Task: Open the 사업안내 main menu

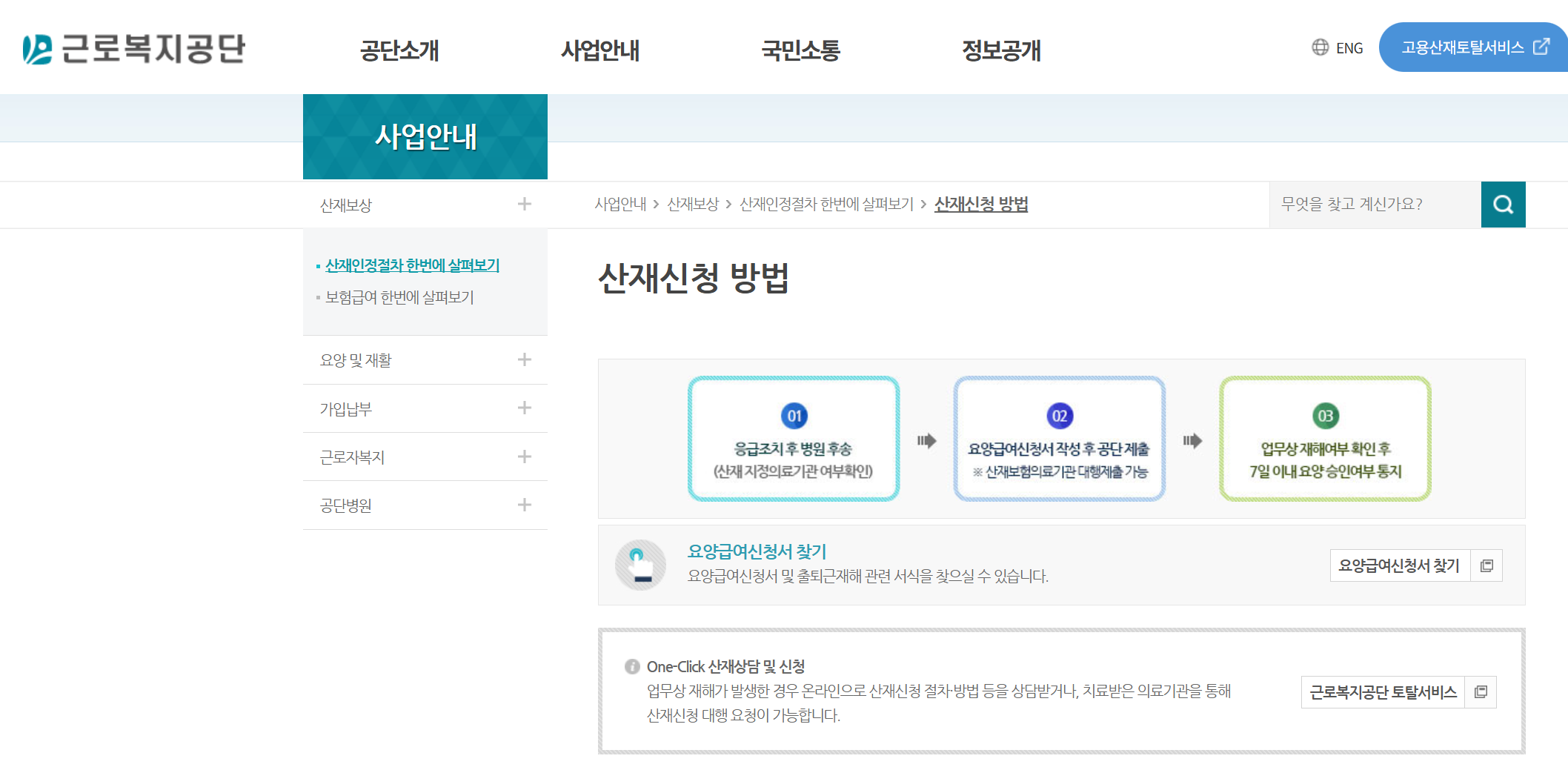Action: [x=600, y=50]
